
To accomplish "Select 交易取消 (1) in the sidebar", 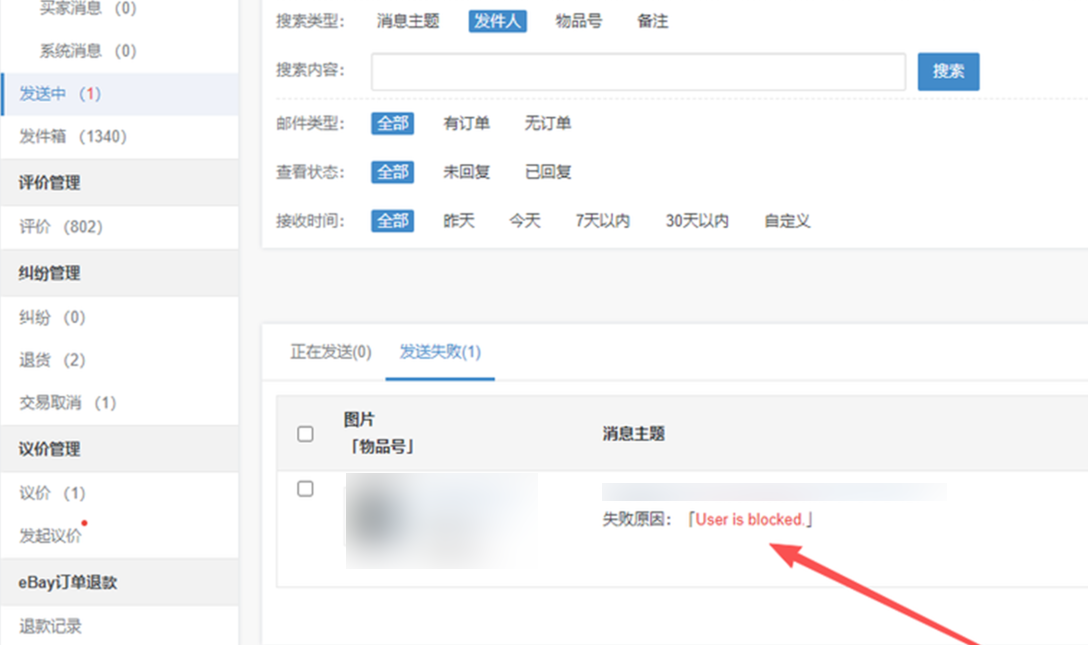I will click(68, 403).
